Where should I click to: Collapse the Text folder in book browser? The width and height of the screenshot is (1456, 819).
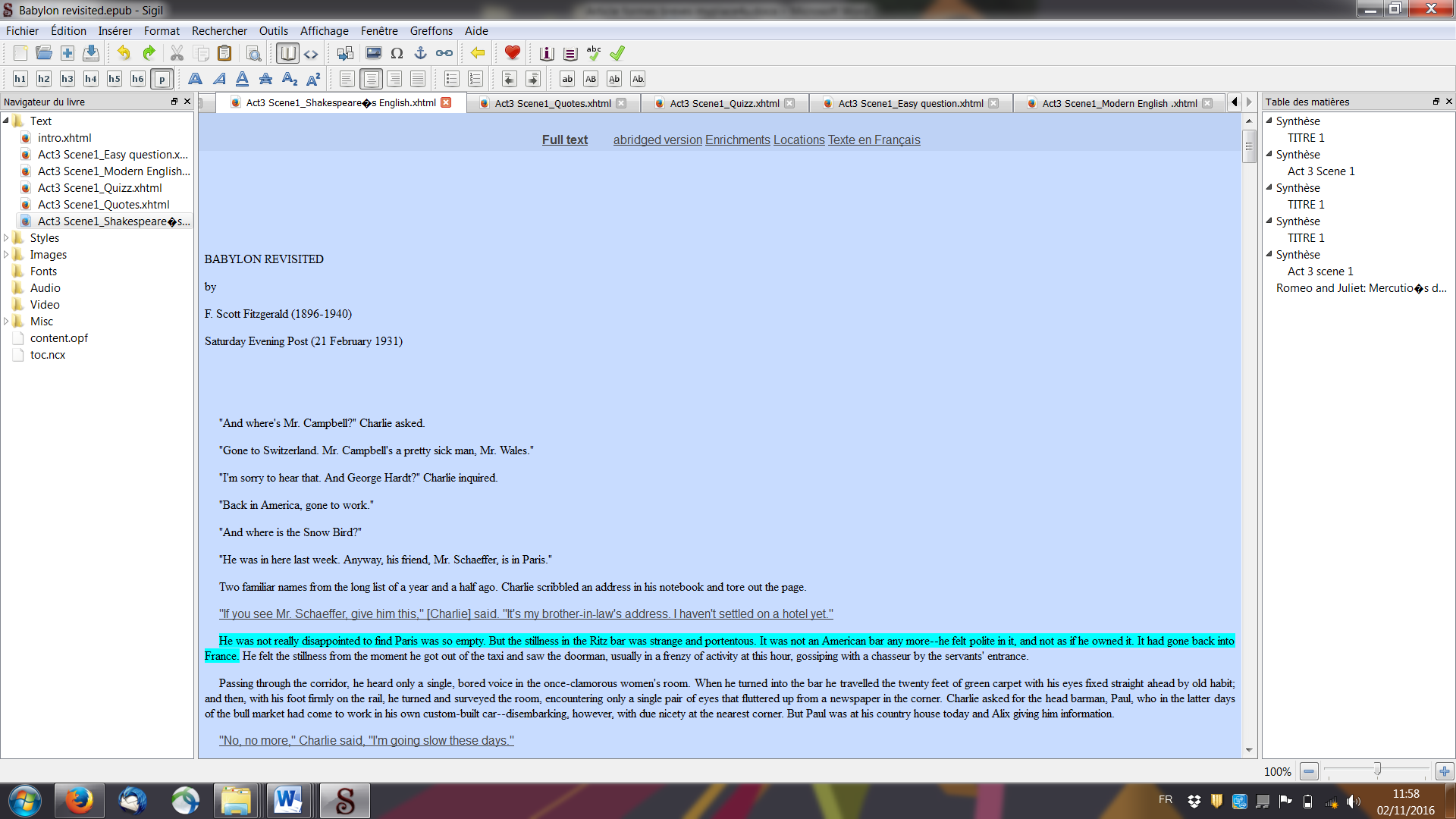[x=7, y=121]
